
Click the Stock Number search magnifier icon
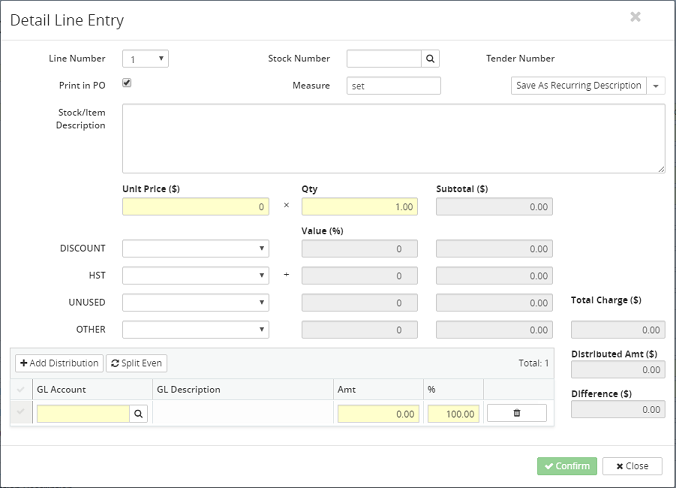point(430,59)
